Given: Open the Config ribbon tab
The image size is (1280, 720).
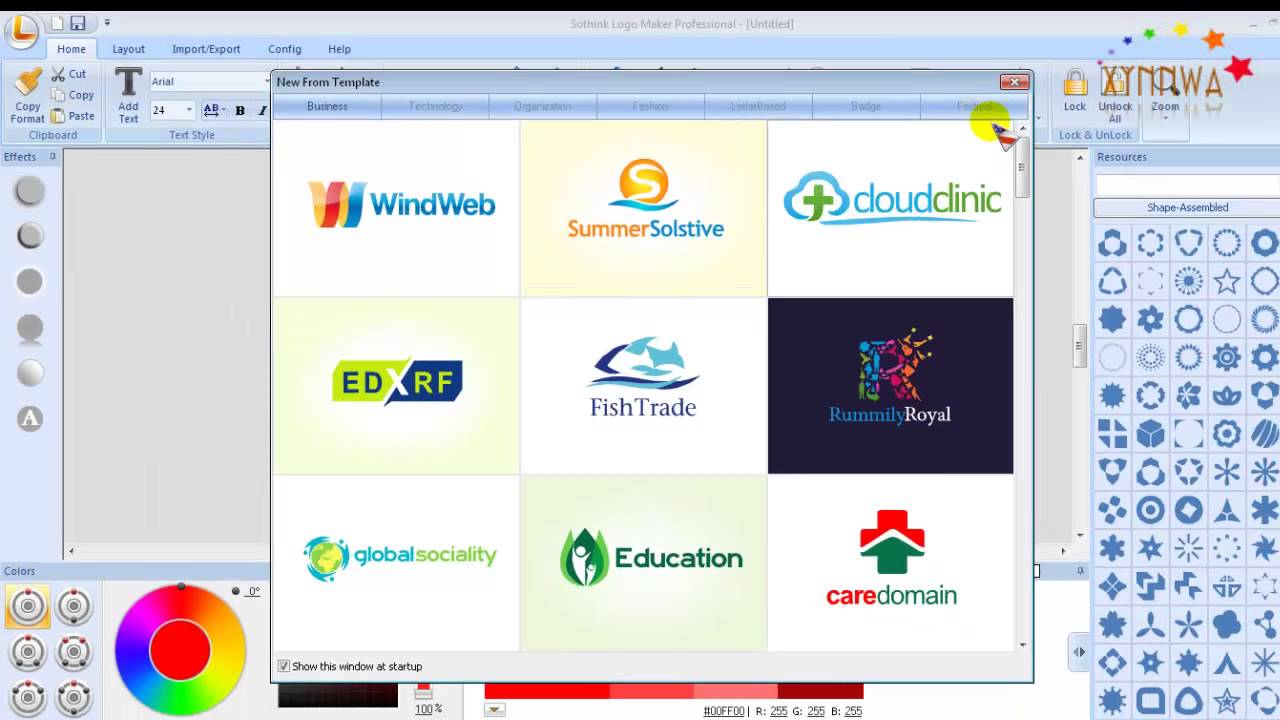Looking at the screenshot, I should pos(284,49).
